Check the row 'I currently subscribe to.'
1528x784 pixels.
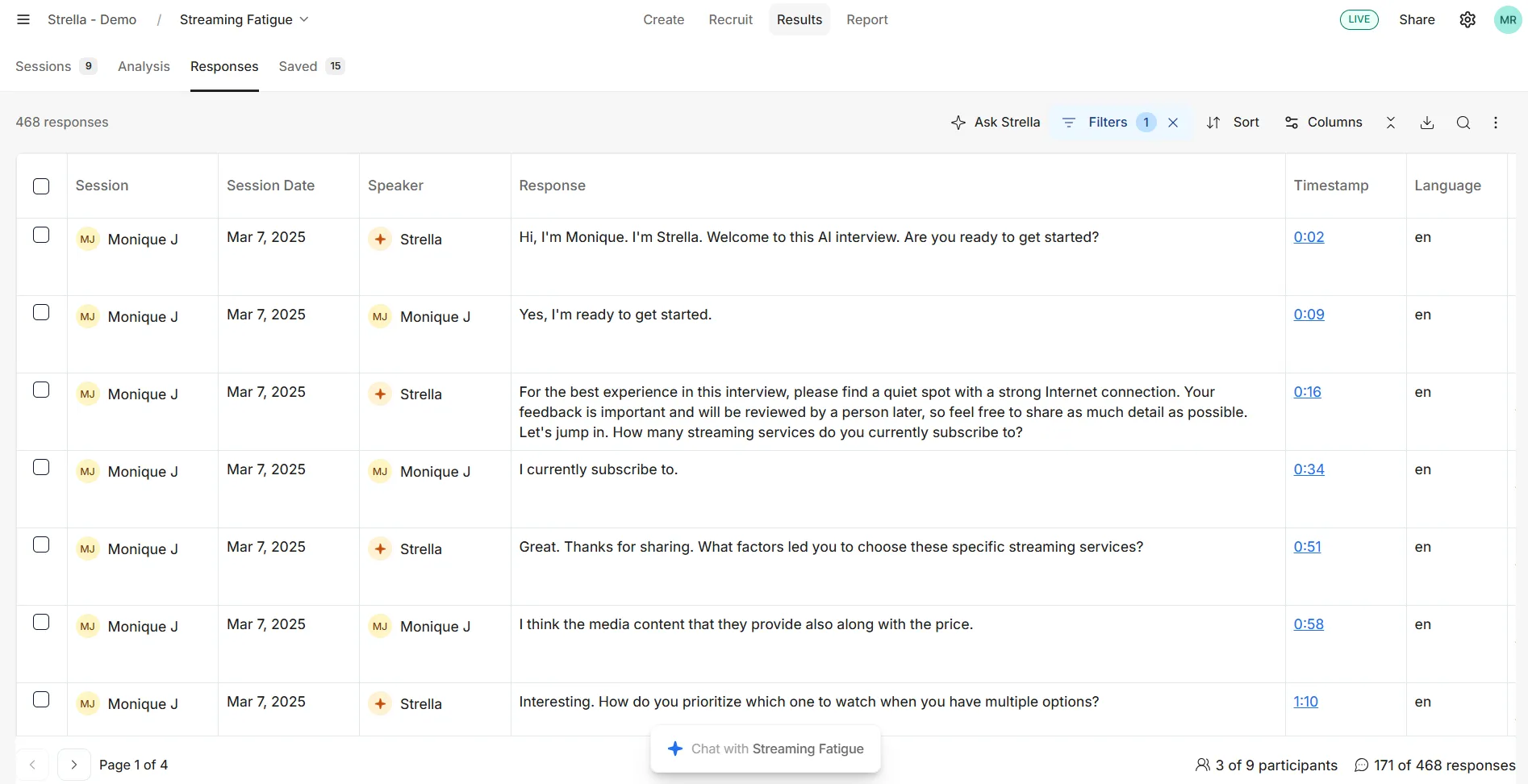click(x=41, y=467)
